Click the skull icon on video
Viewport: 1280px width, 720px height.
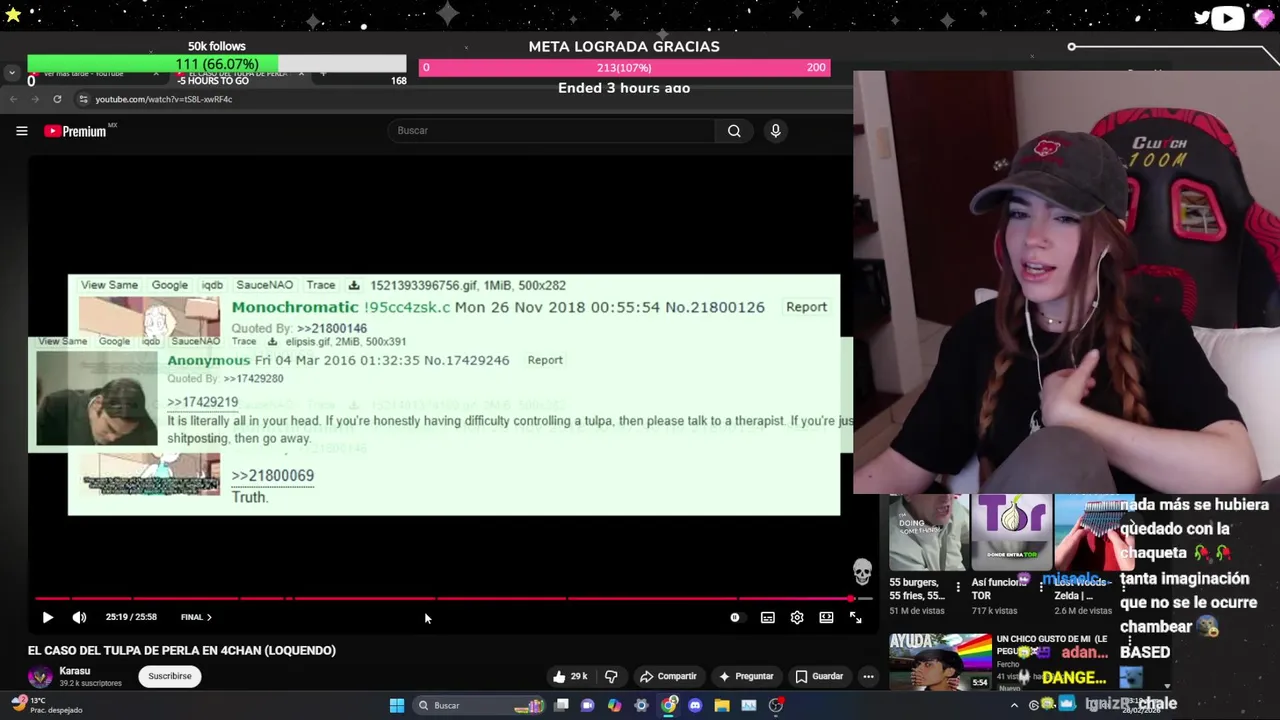coord(862,572)
